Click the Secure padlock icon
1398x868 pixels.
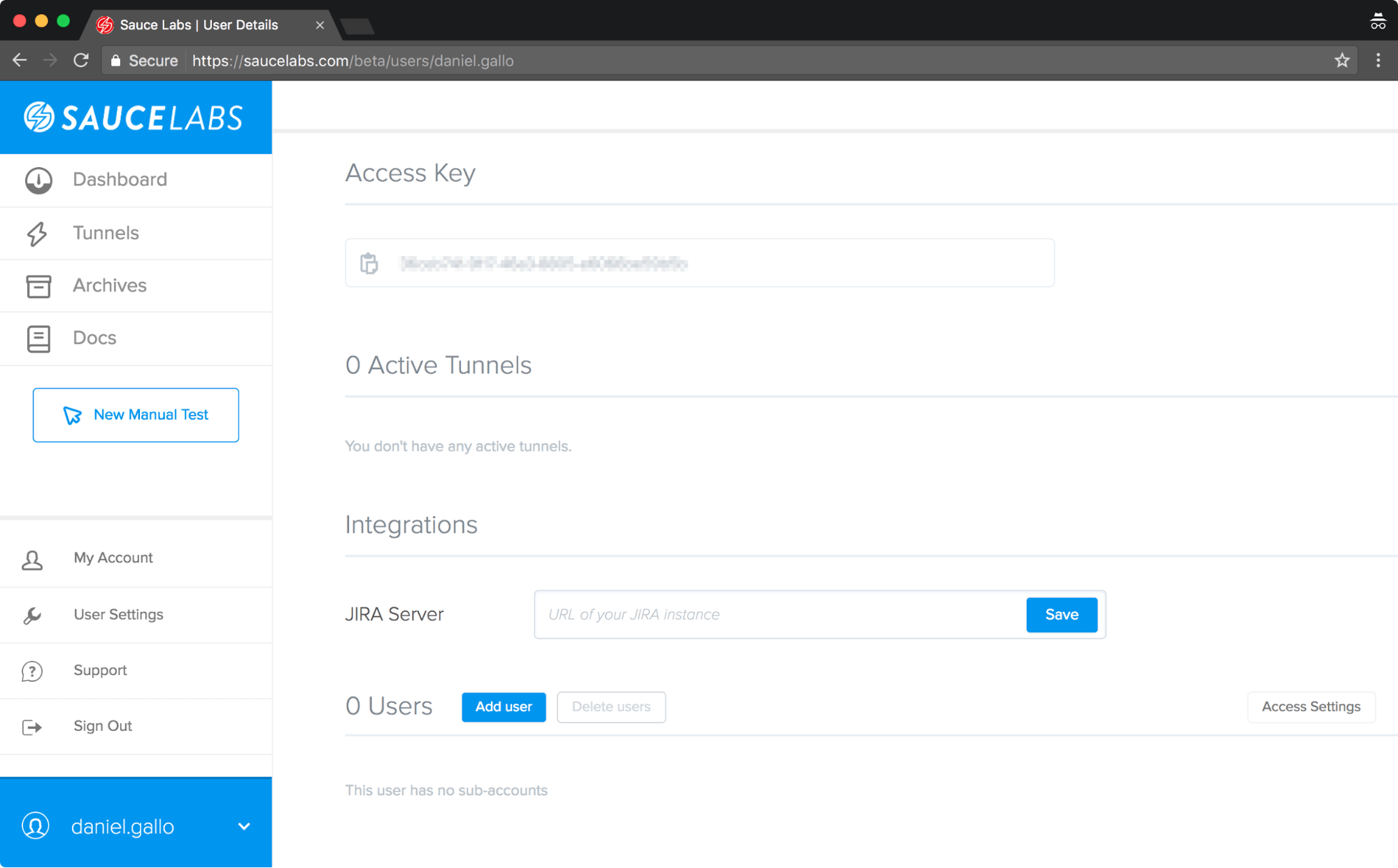116,61
